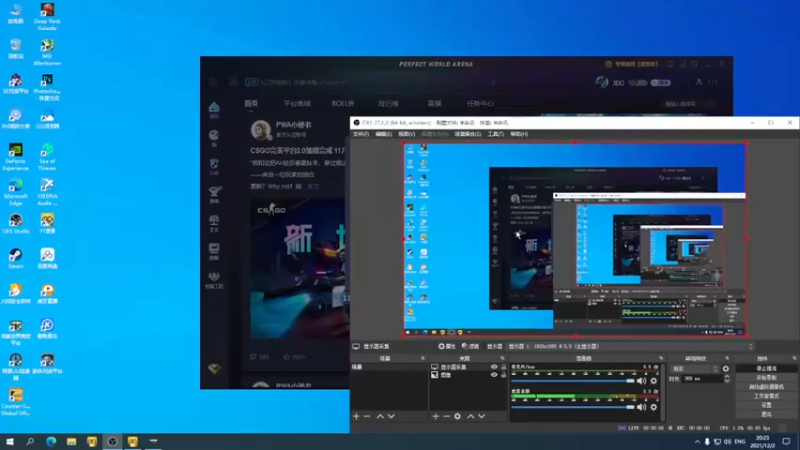Open the 场景集合(S) menu in OBS
Viewport: 800px width, 450px height.
[467, 134]
